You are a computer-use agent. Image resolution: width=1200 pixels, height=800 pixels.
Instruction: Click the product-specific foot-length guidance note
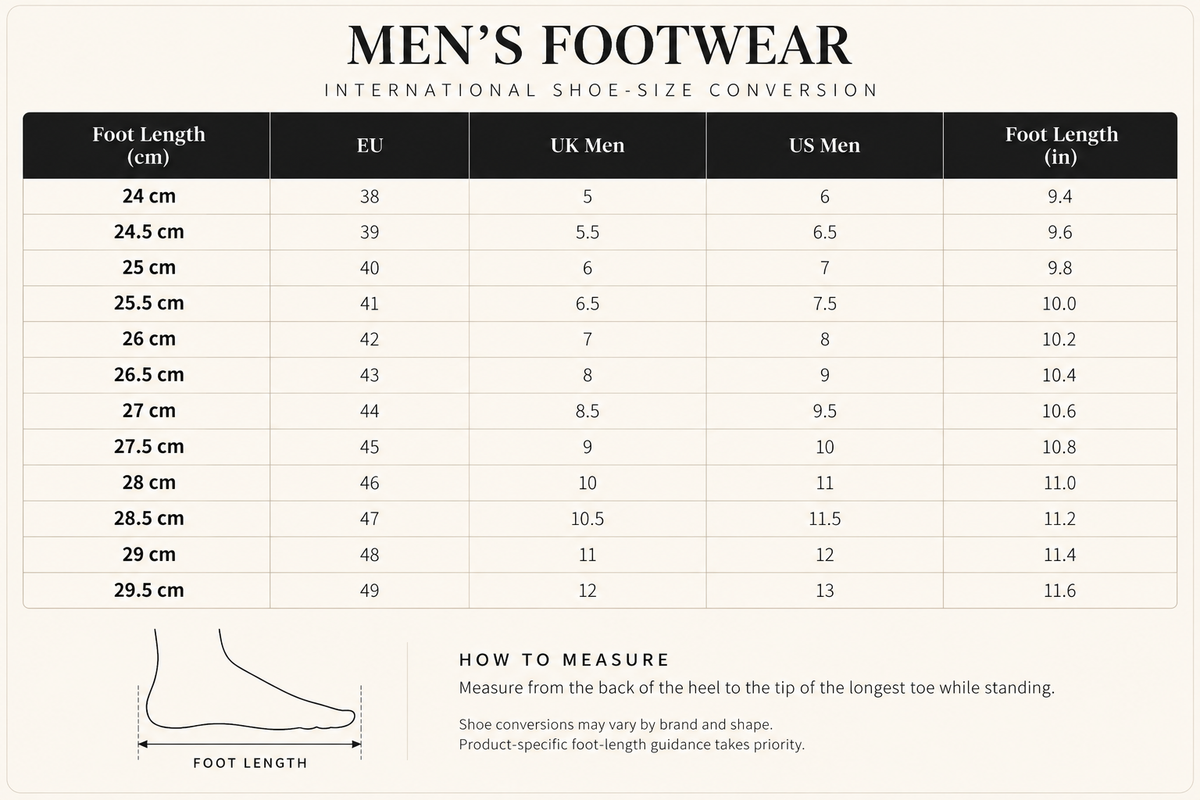[632, 745]
